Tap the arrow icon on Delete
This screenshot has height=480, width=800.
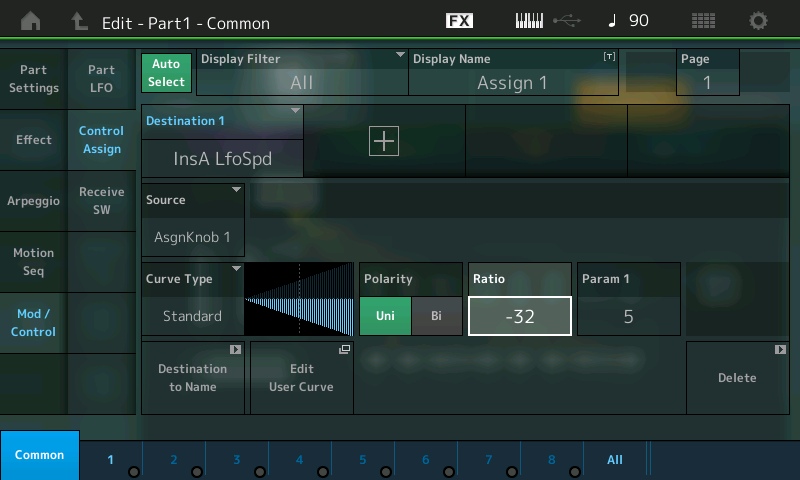coord(780,349)
